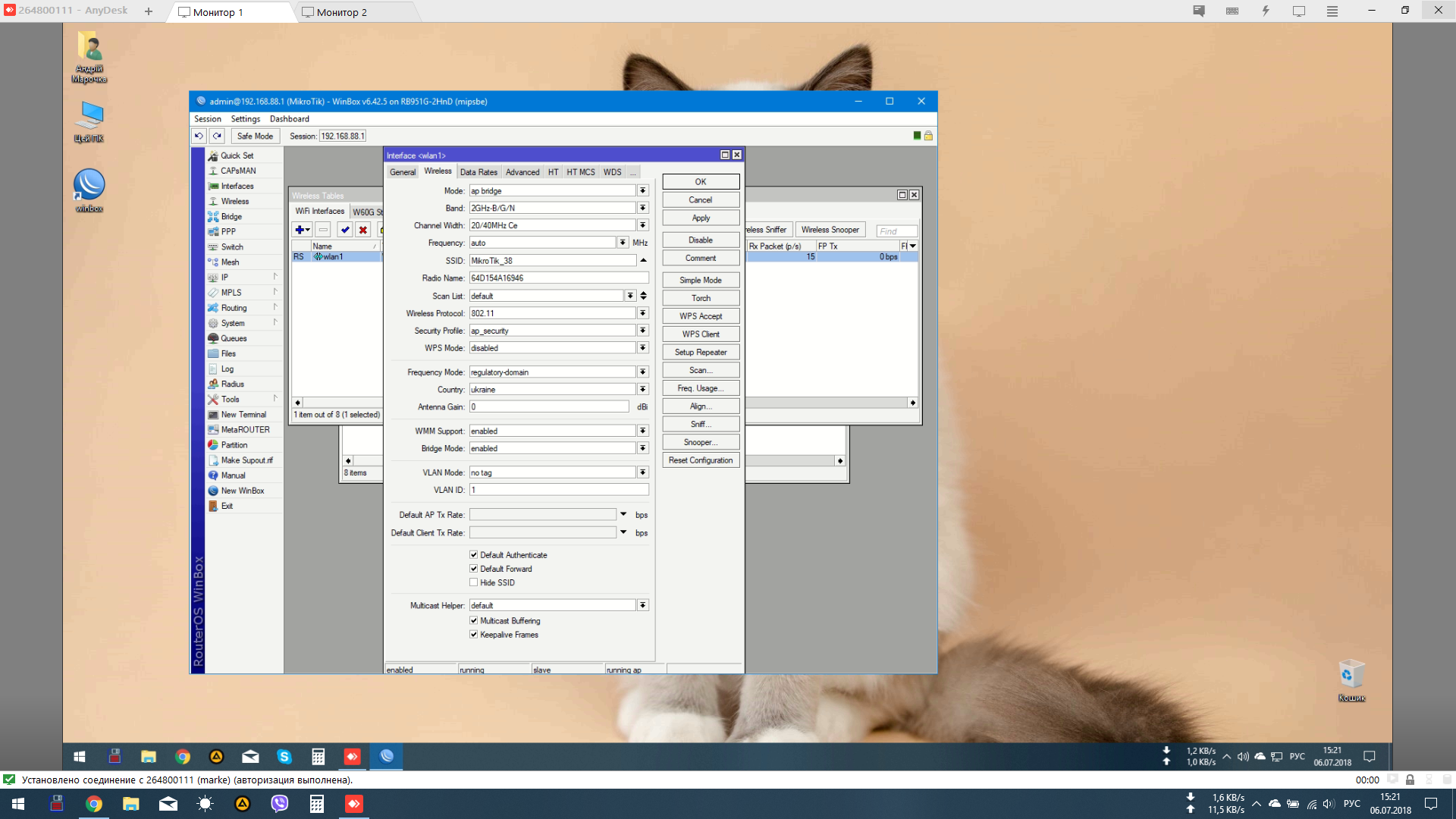Image resolution: width=1456 pixels, height=819 pixels.
Task: Click the Apply button
Action: click(701, 218)
